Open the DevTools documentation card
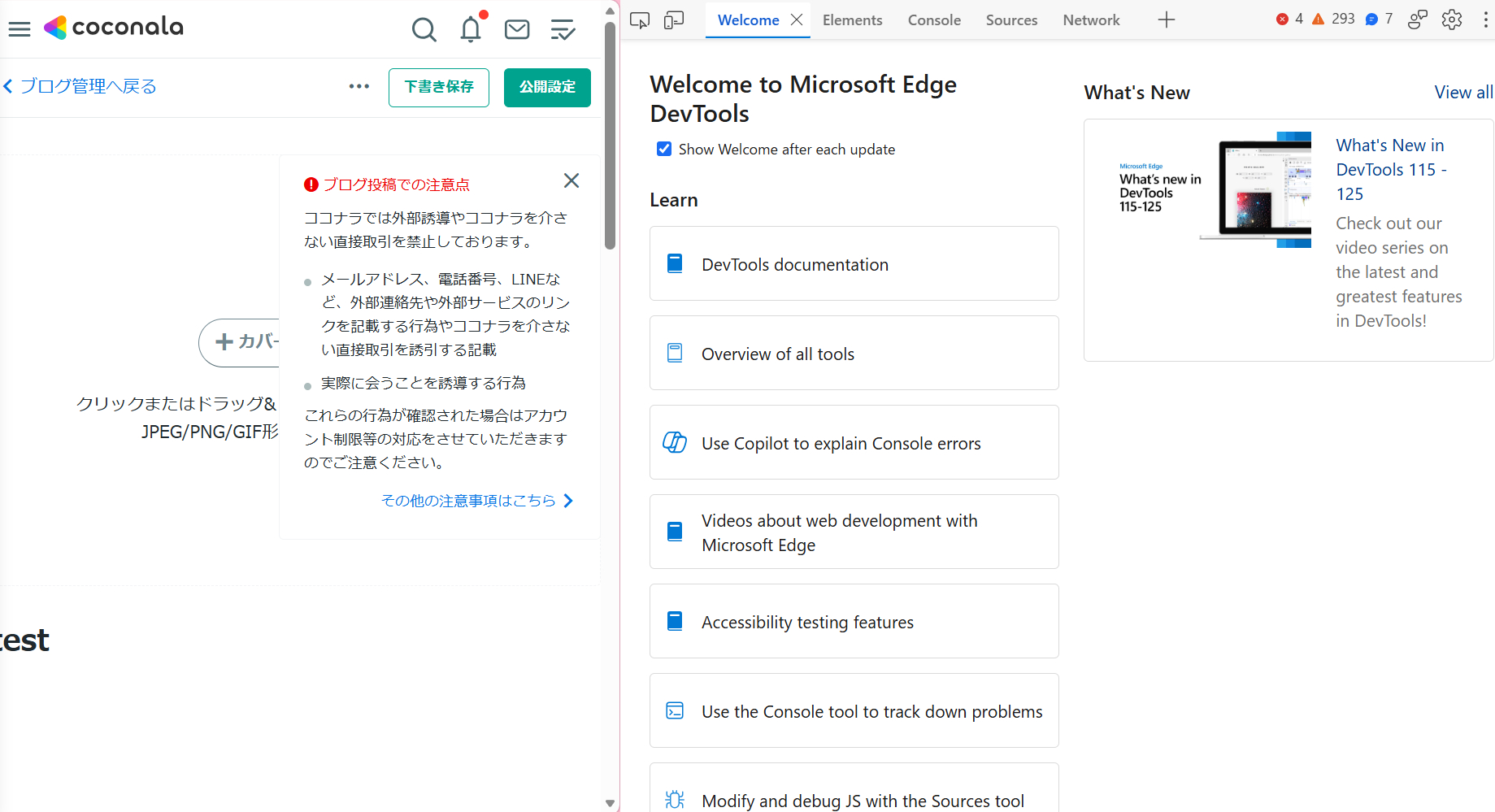1495x812 pixels. coord(854,264)
